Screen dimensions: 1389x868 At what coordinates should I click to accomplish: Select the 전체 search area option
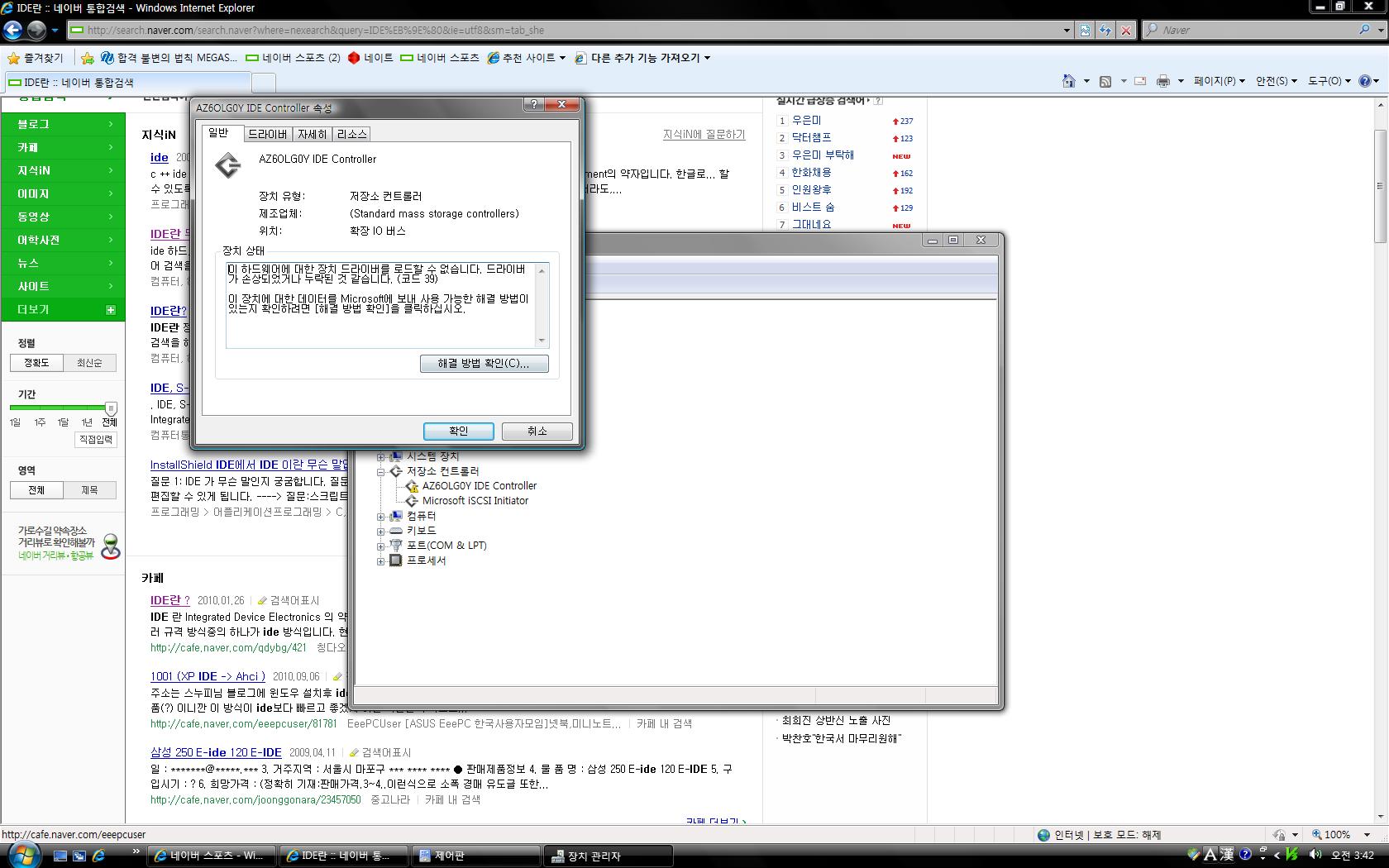37,490
